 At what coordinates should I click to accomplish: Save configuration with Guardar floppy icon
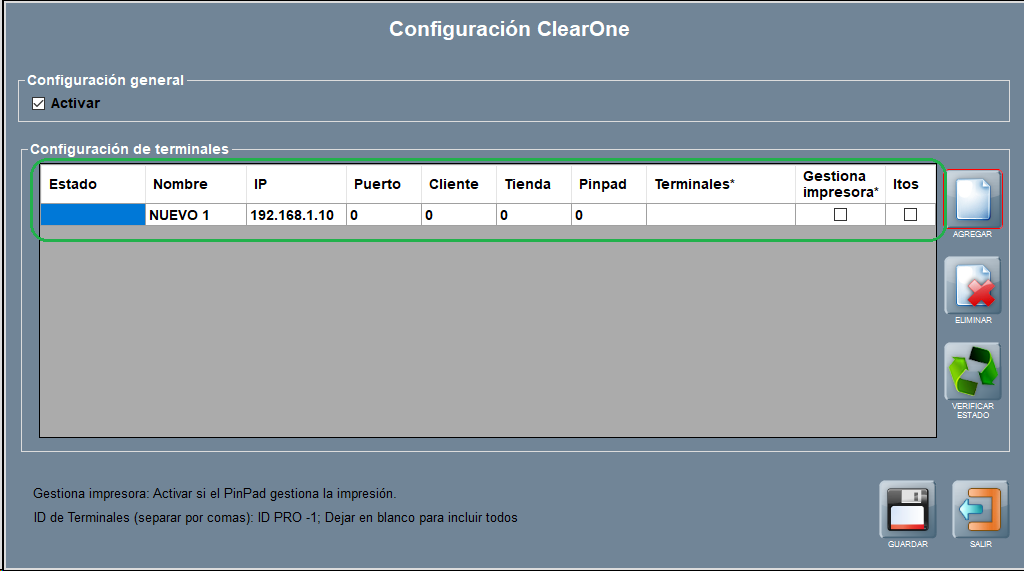tap(907, 510)
